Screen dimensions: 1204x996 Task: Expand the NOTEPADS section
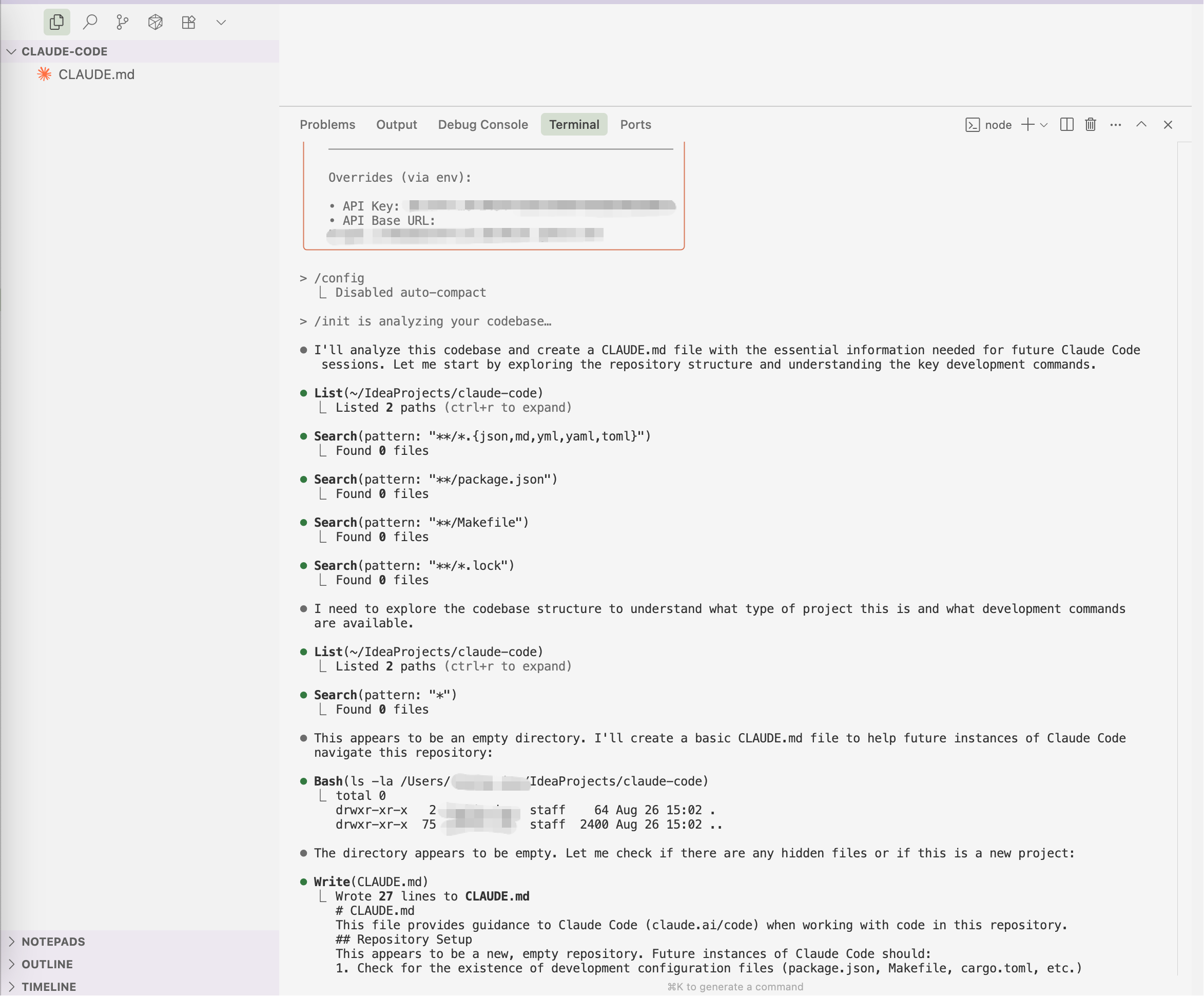click(139, 942)
